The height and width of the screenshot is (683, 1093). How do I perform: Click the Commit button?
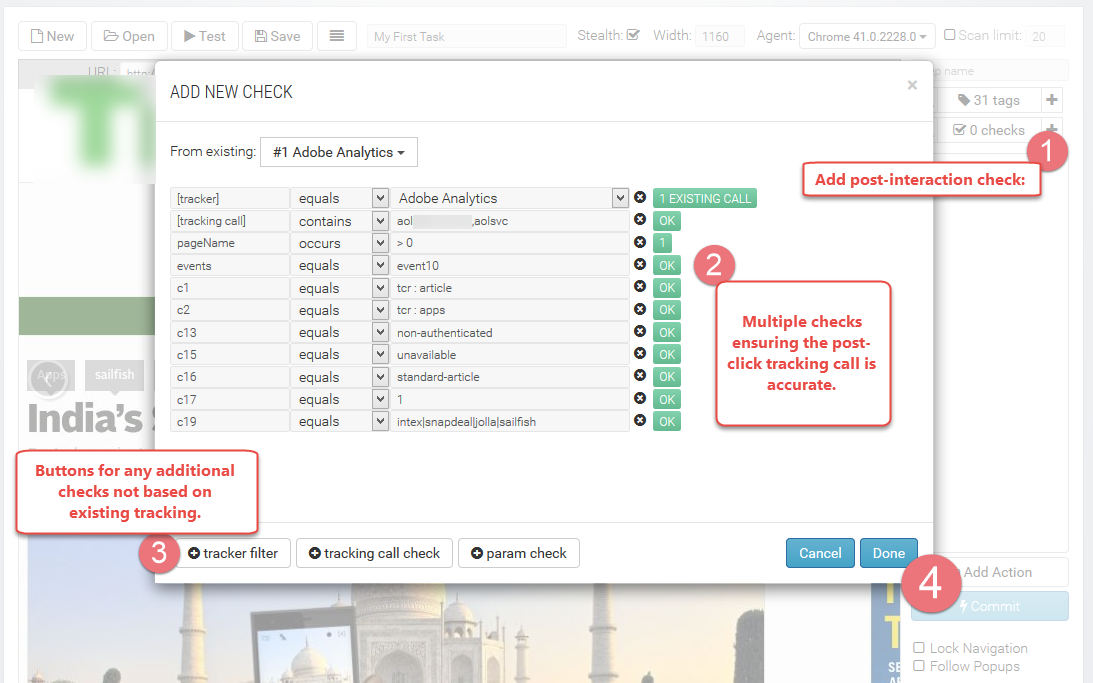[990, 606]
